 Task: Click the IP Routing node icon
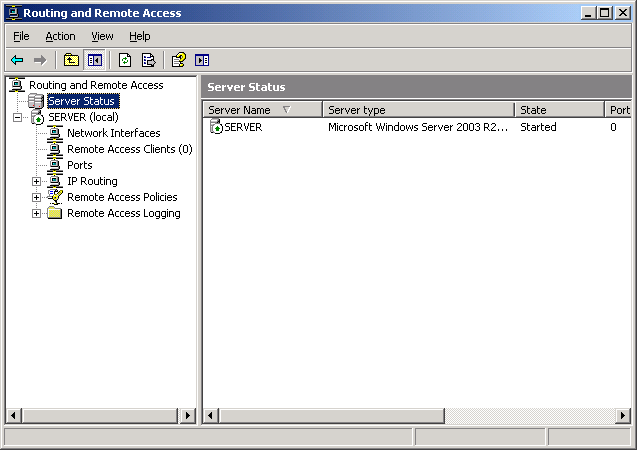click(55, 181)
